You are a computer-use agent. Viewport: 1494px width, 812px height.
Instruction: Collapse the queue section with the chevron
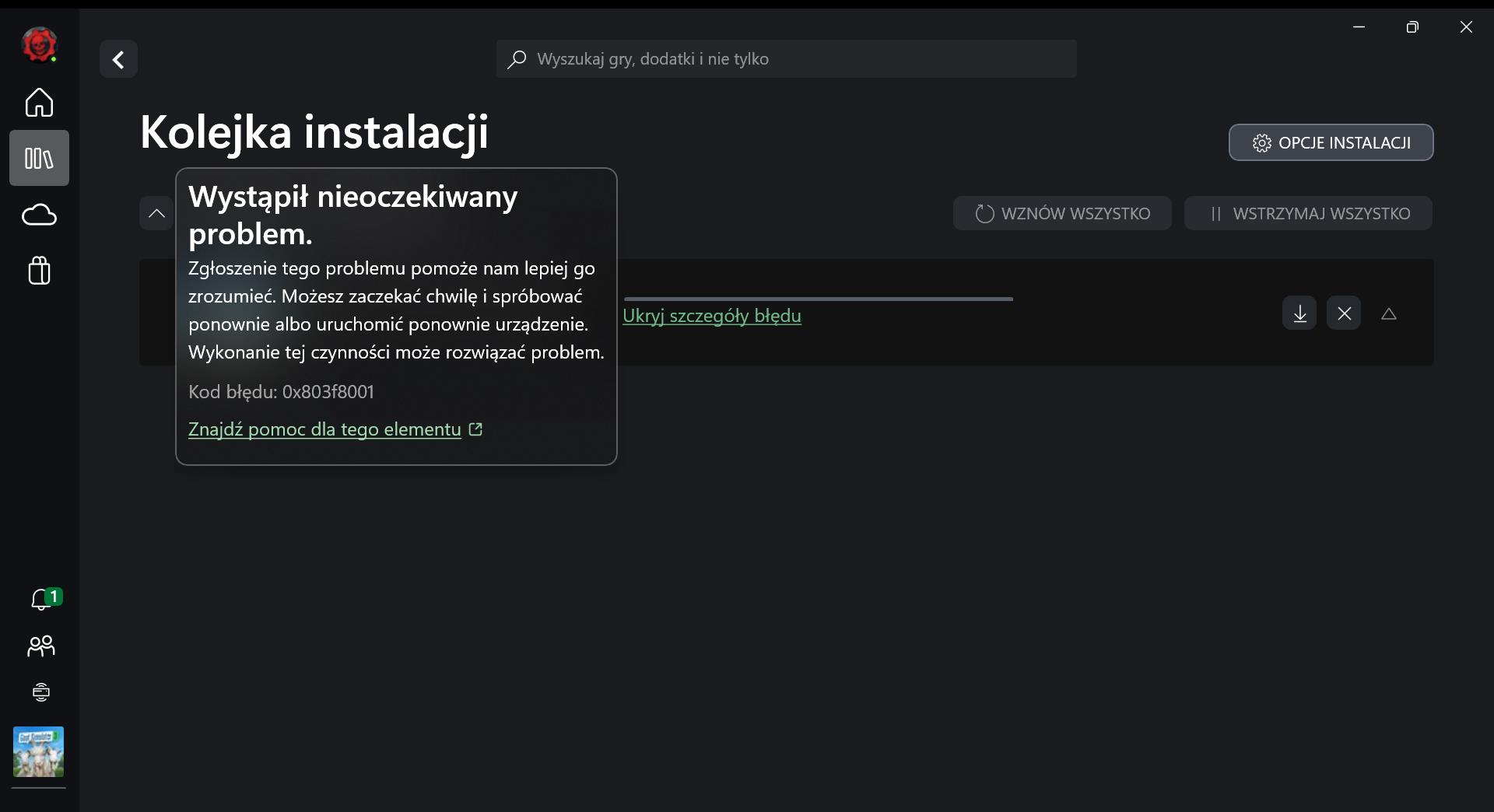(x=156, y=213)
